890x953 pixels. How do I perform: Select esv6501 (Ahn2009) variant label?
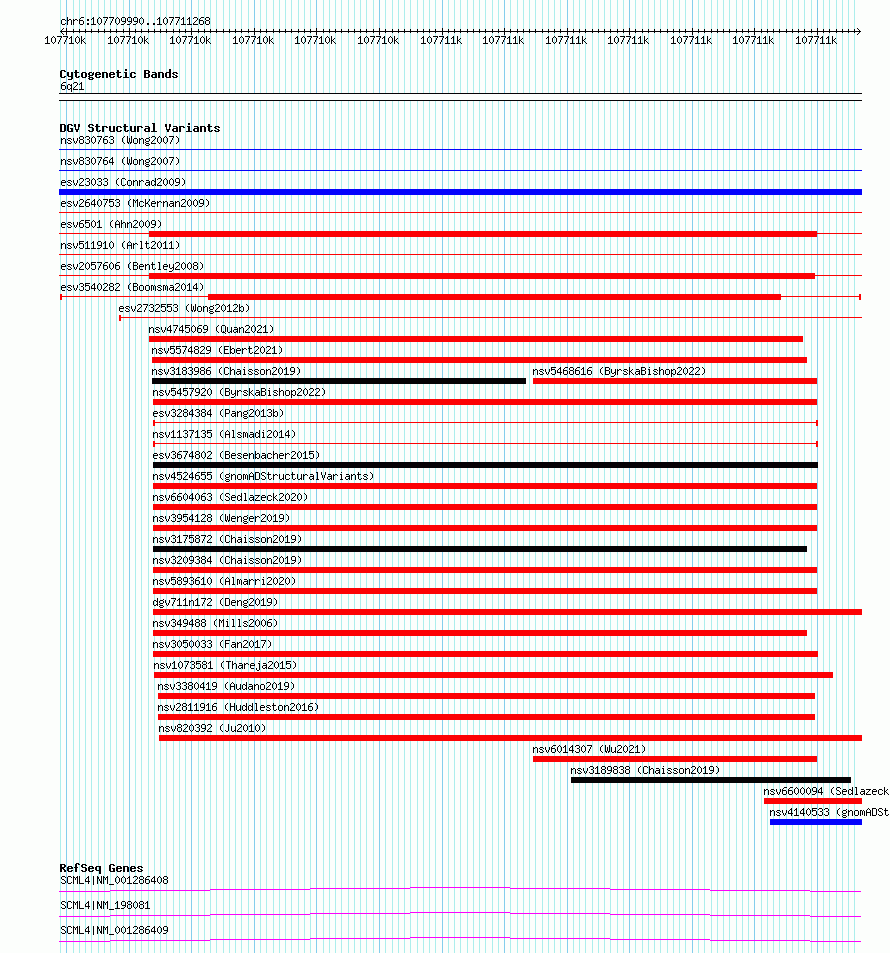[x=111, y=224]
